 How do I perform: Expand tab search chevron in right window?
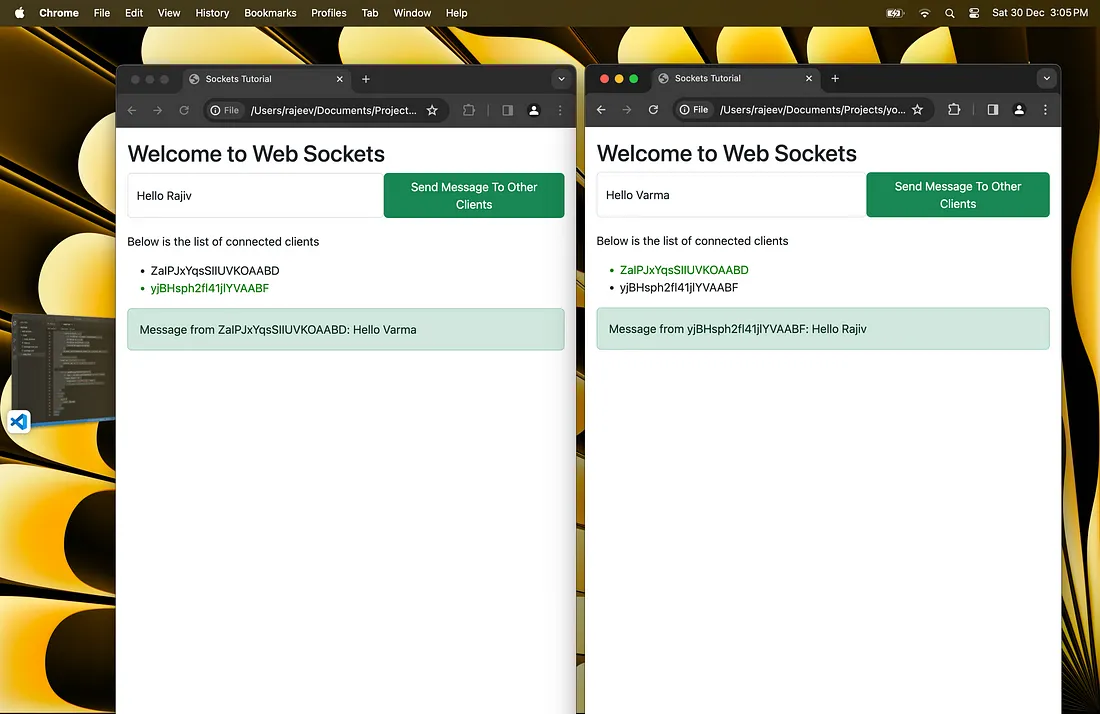(x=1046, y=78)
